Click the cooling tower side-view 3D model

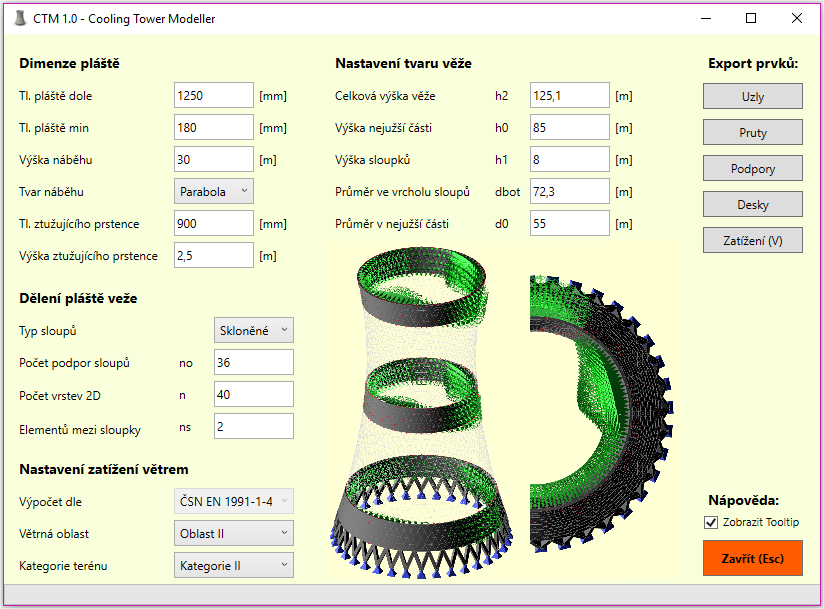[x=421, y=412]
